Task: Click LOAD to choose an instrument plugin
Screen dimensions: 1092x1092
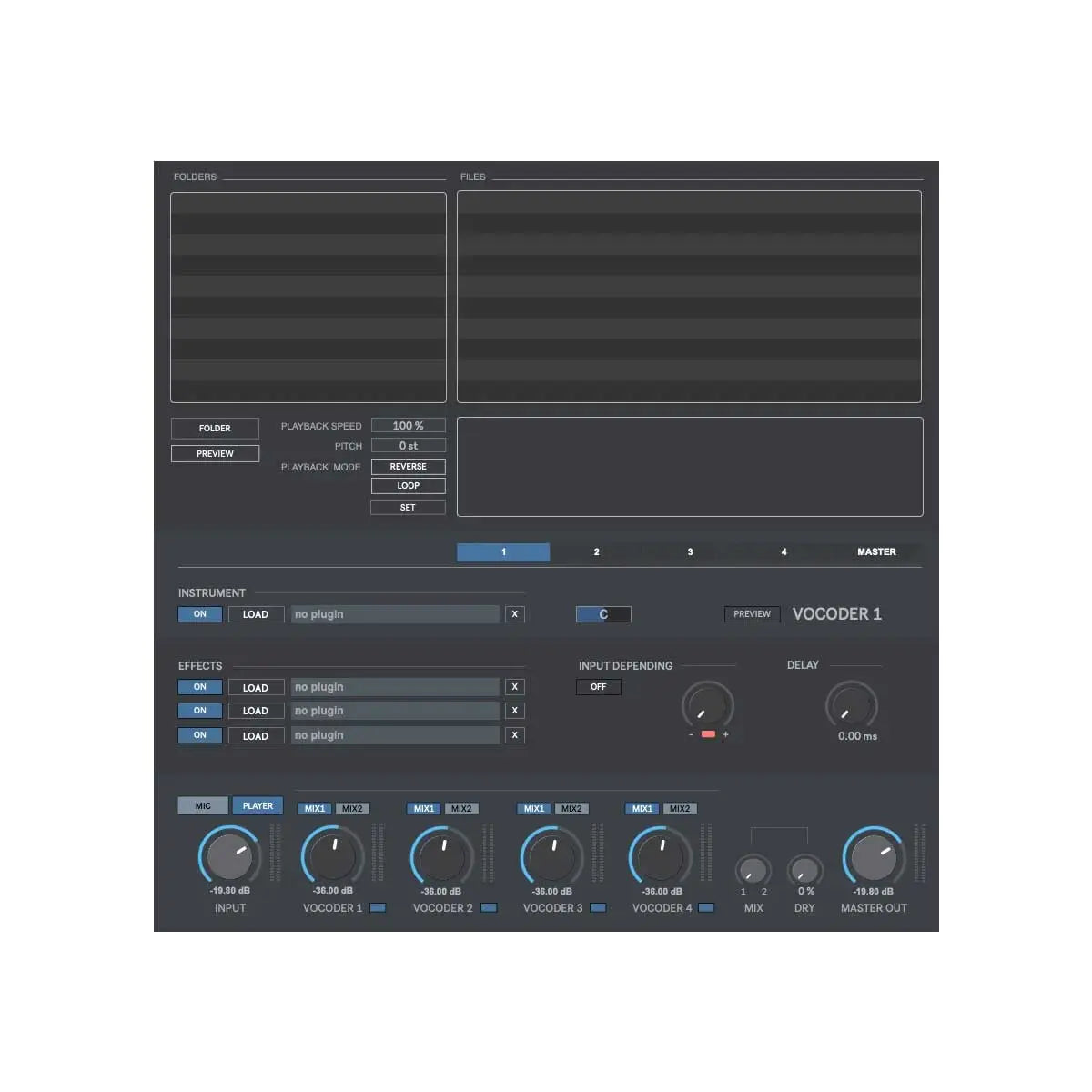Action: point(256,614)
